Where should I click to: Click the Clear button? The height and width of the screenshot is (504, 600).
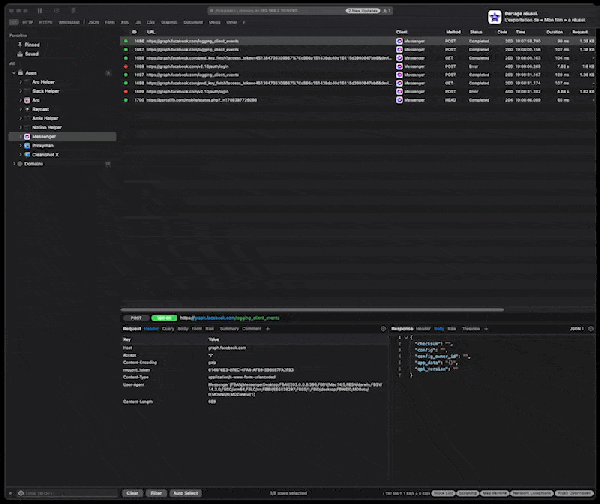point(132,493)
